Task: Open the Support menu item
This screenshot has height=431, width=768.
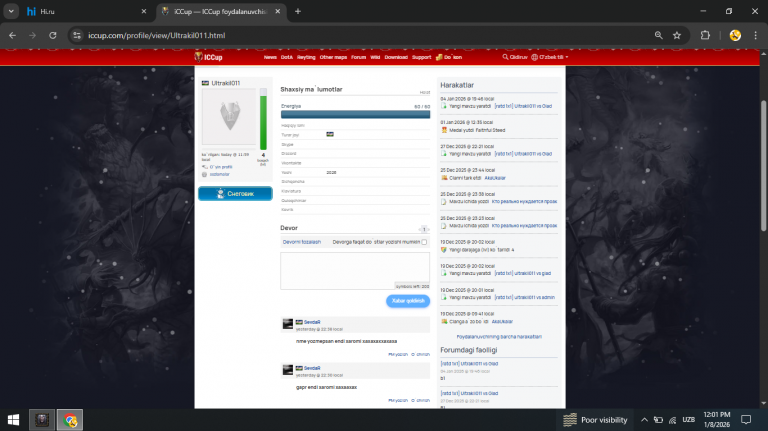Action: tap(421, 57)
